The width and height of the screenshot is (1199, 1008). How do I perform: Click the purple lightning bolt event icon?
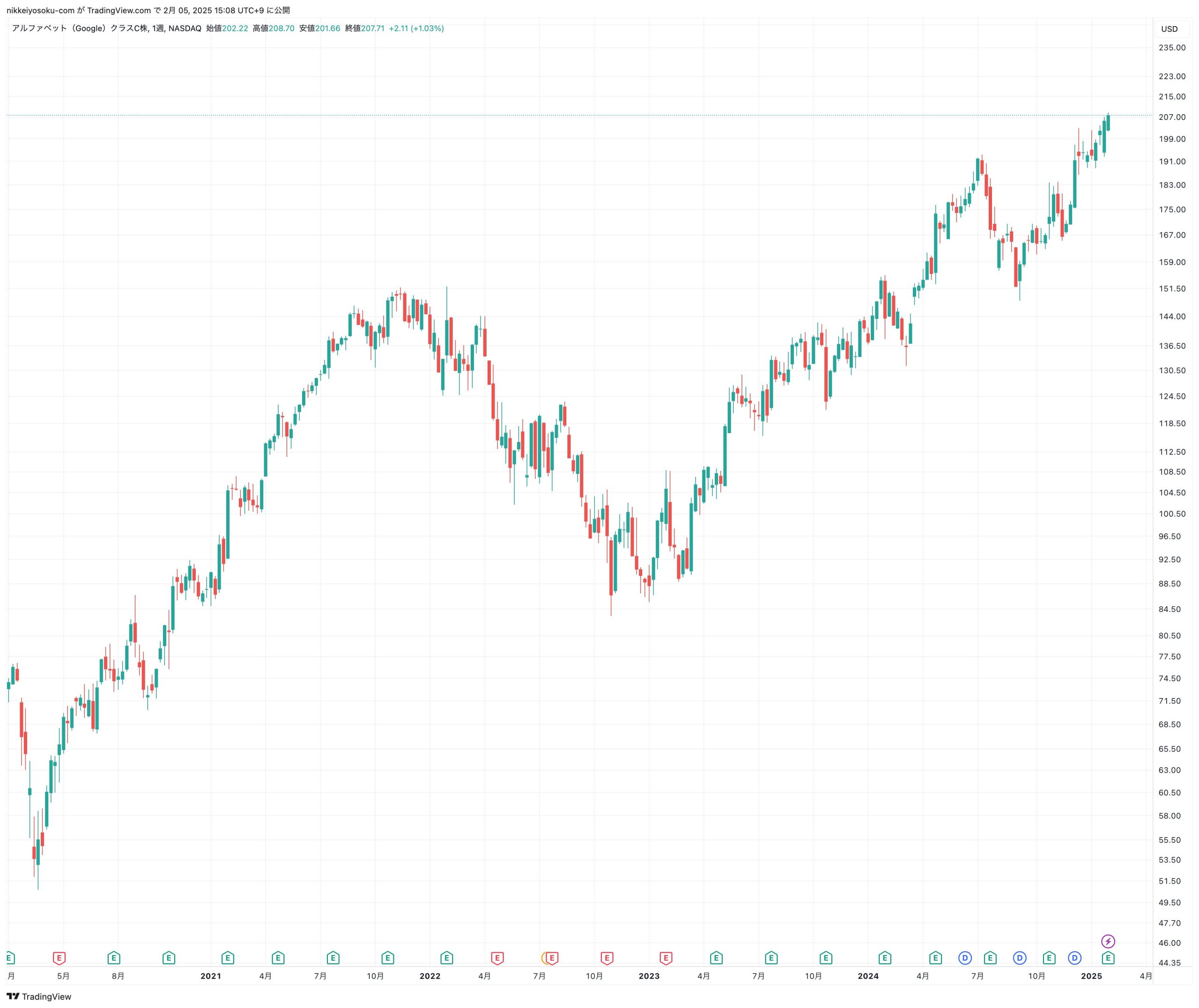(x=1108, y=941)
